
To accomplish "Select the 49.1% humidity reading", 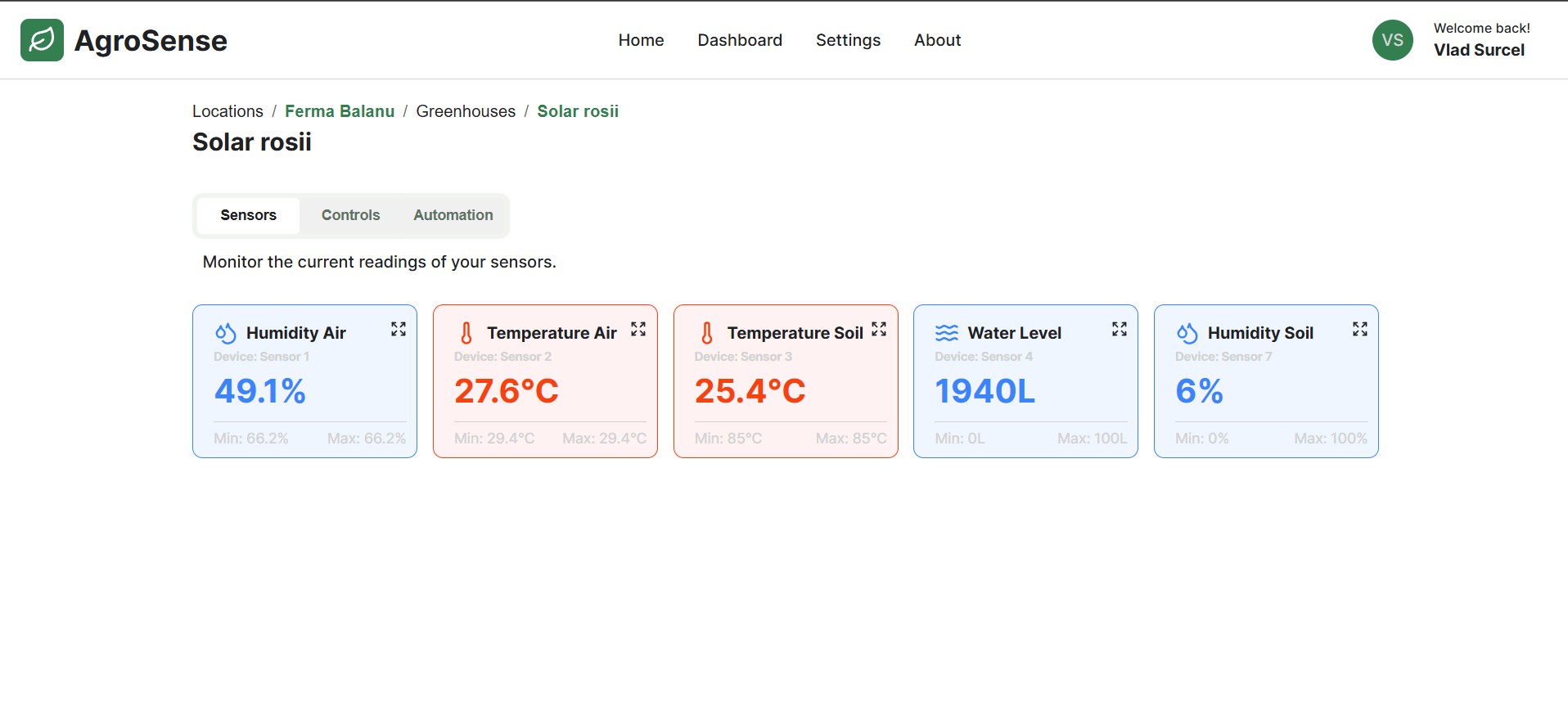I will click(260, 391).
